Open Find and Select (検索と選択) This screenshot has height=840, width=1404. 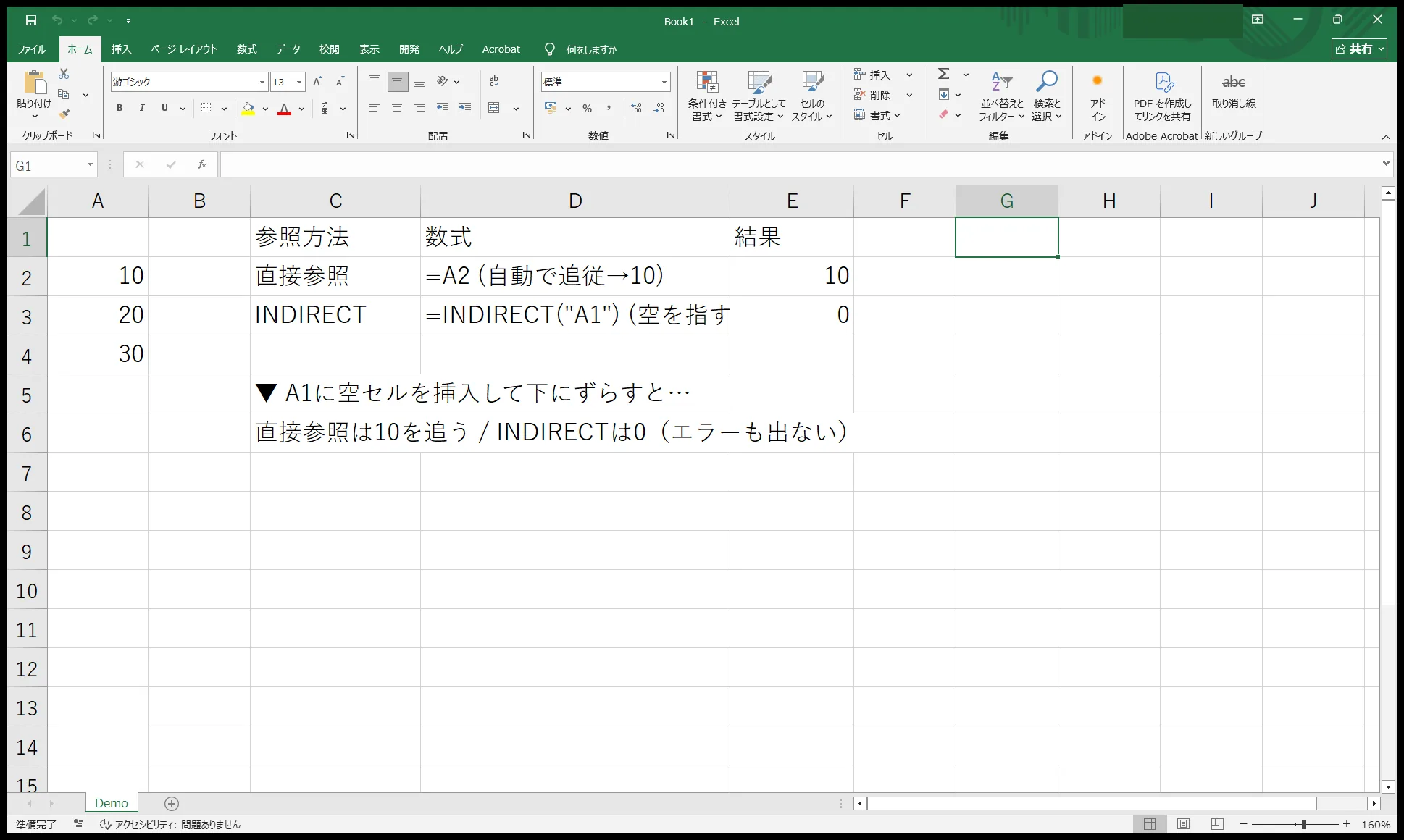tap(1046, 96)
